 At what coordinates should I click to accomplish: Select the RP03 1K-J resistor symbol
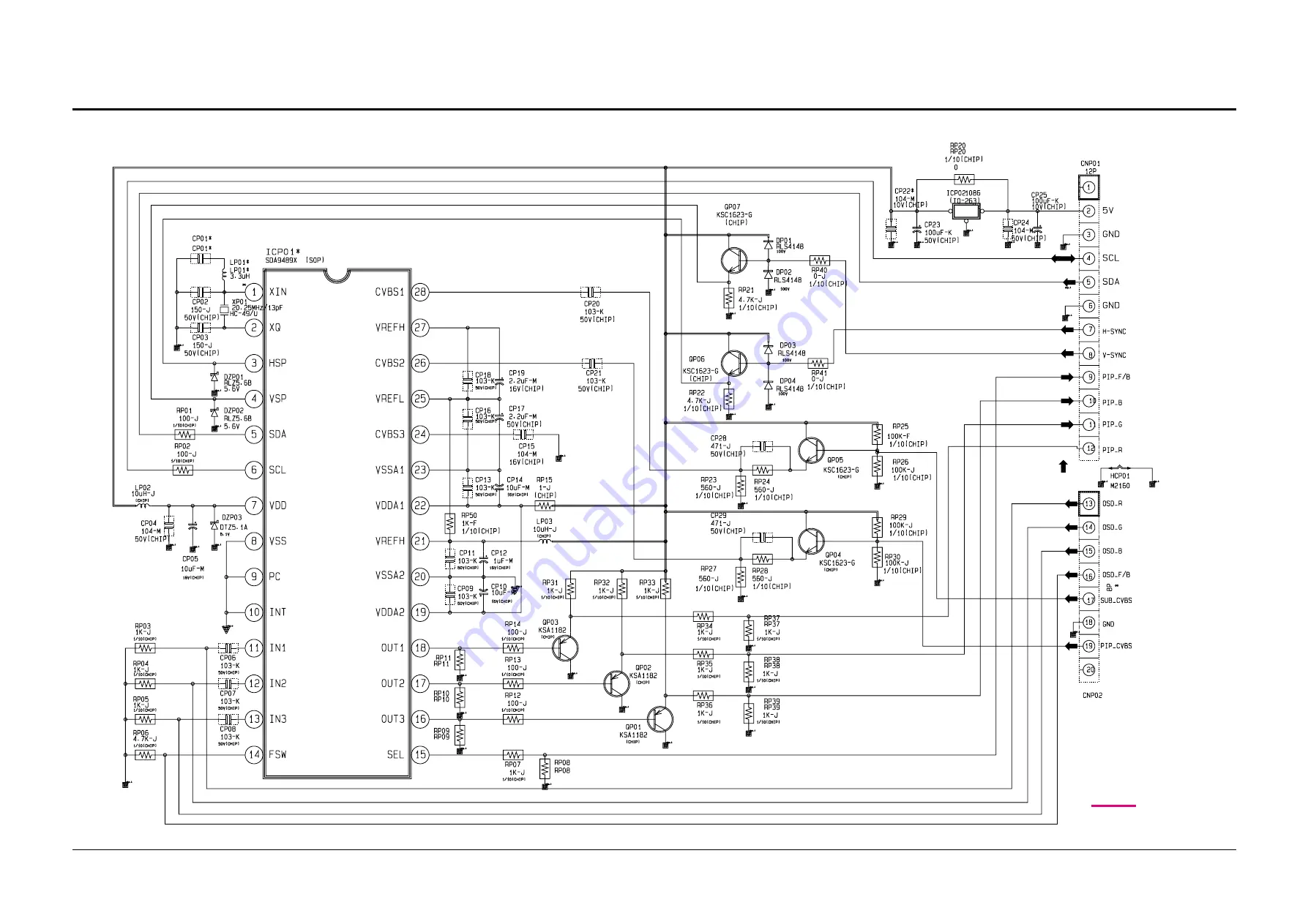146,647
